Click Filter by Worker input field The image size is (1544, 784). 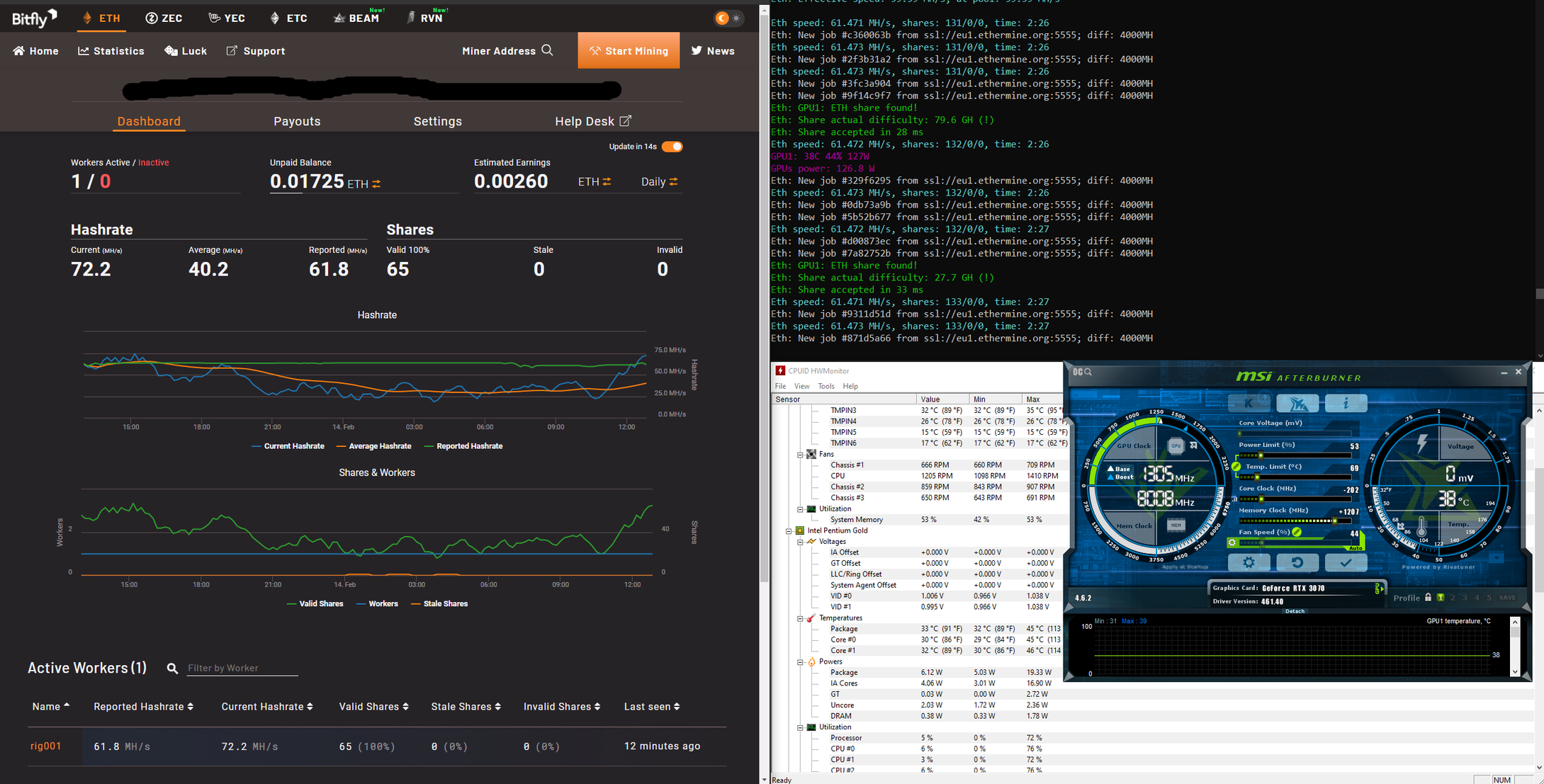(x=242, y=668)
